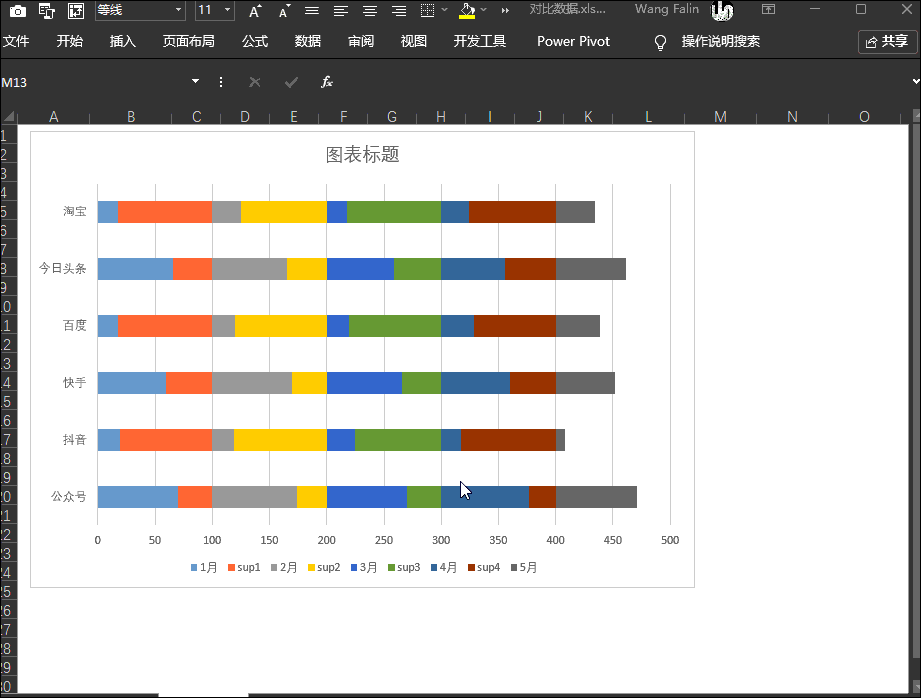This screenshot has width=921, height=698.
Task: Select column A header
Action: click(x=53, y=116)
